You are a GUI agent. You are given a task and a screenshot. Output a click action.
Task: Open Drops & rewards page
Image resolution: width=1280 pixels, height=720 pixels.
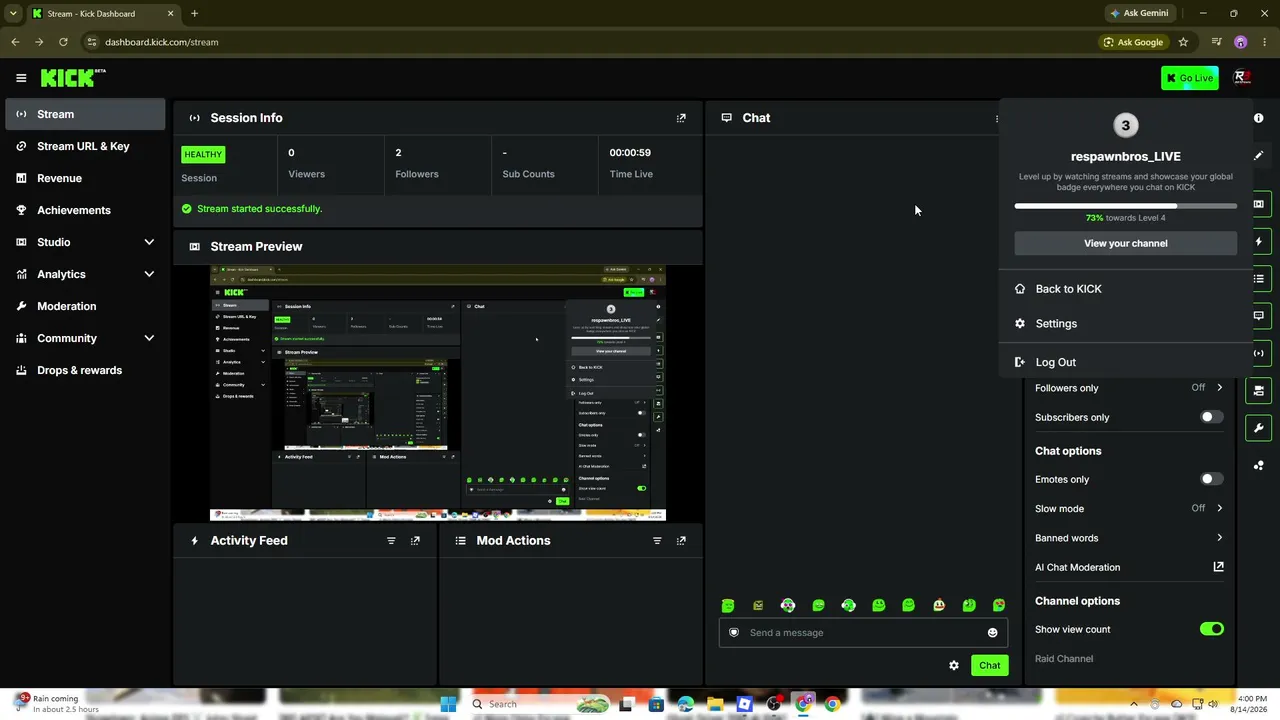[85, 370]
